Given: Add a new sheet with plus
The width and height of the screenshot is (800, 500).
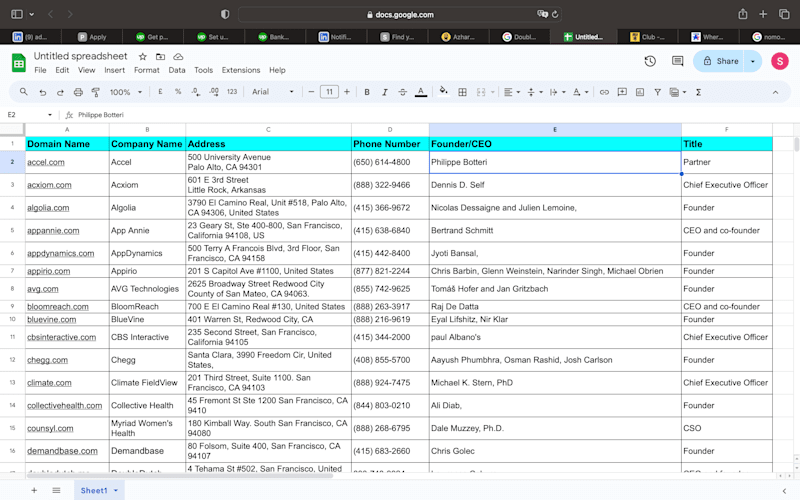Looking at the screenshot, I should click(x=34, y=490).
